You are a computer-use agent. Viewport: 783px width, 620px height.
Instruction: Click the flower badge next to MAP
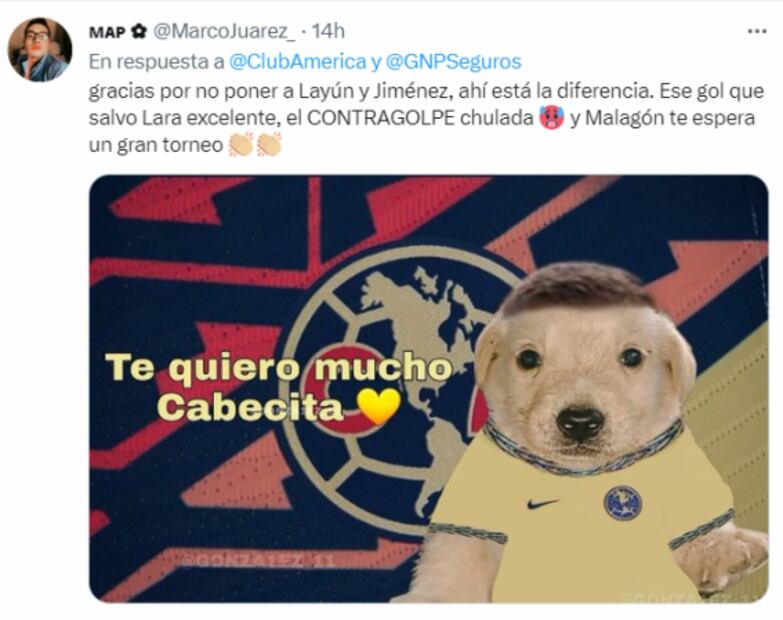click(138, 32)
